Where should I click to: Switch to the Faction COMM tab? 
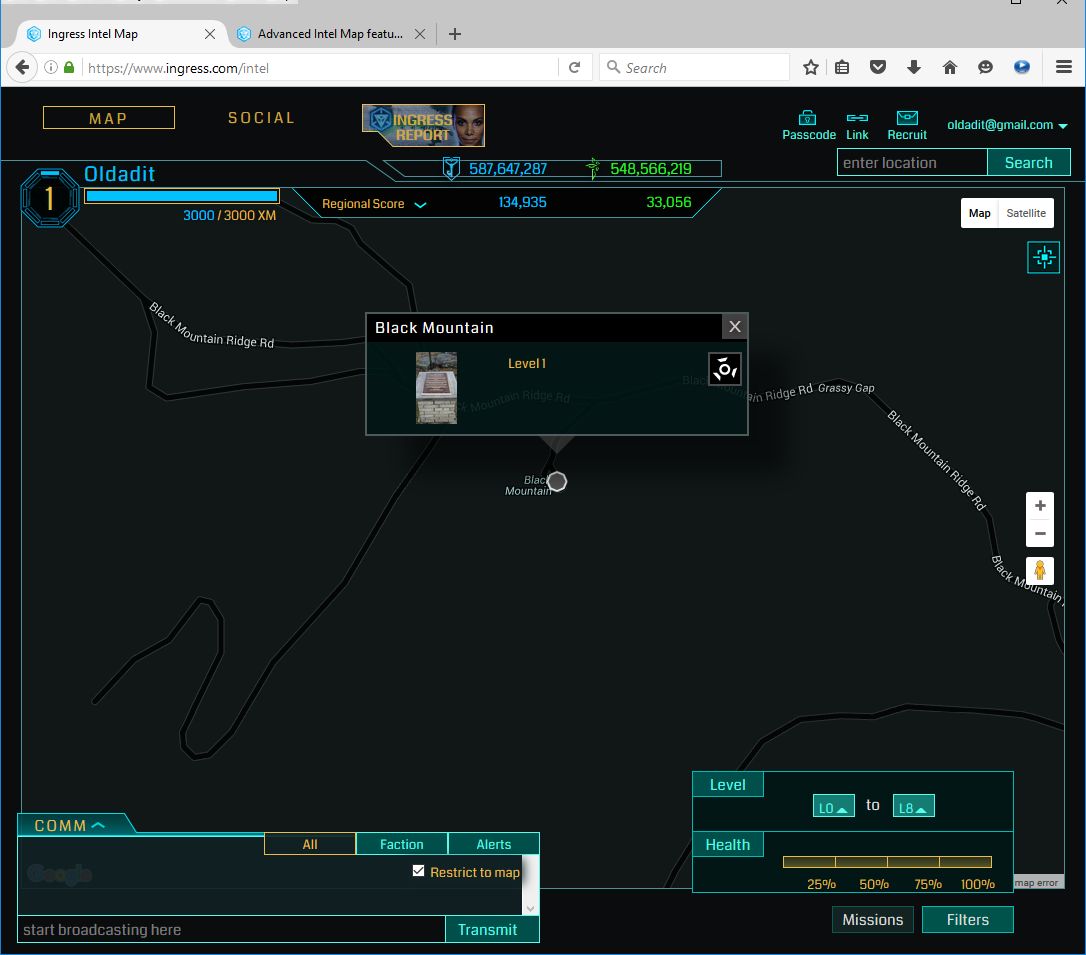coord(401,844)
